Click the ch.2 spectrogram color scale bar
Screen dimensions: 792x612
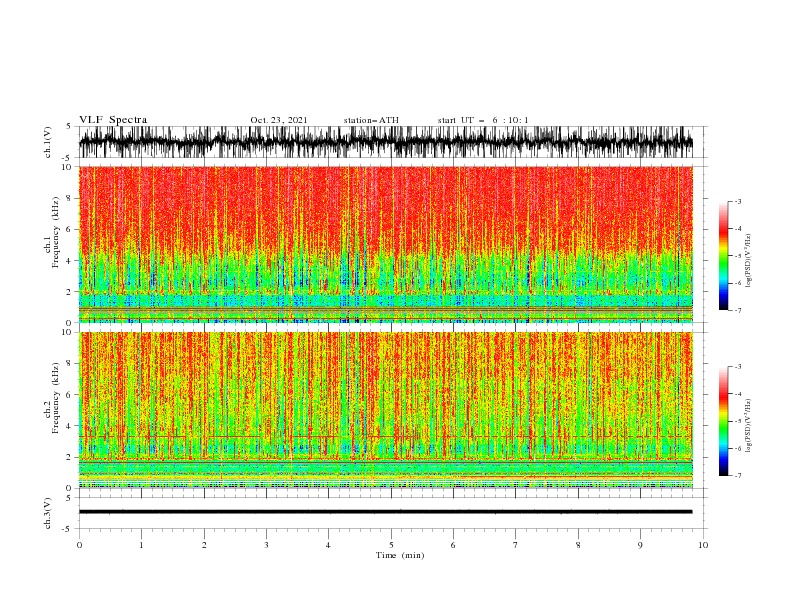pos(723,421)
